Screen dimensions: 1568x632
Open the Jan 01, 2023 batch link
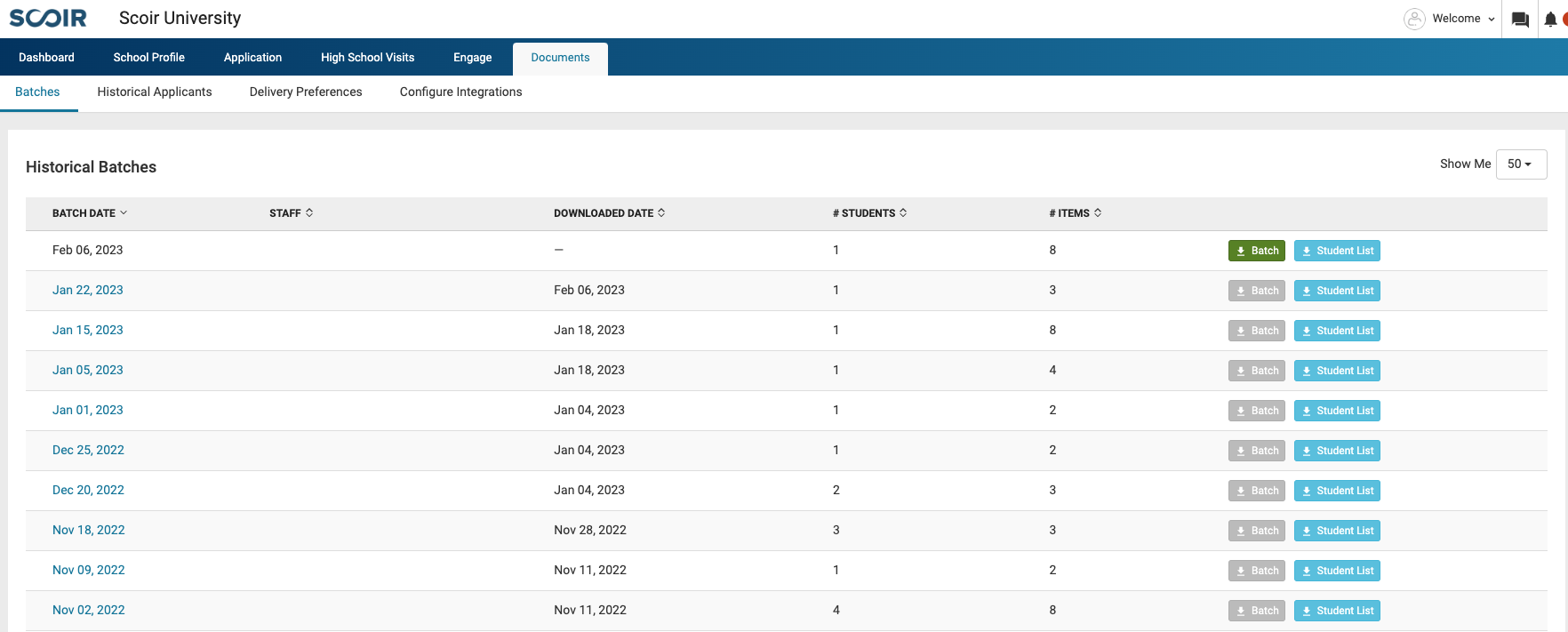click(88, 410)
